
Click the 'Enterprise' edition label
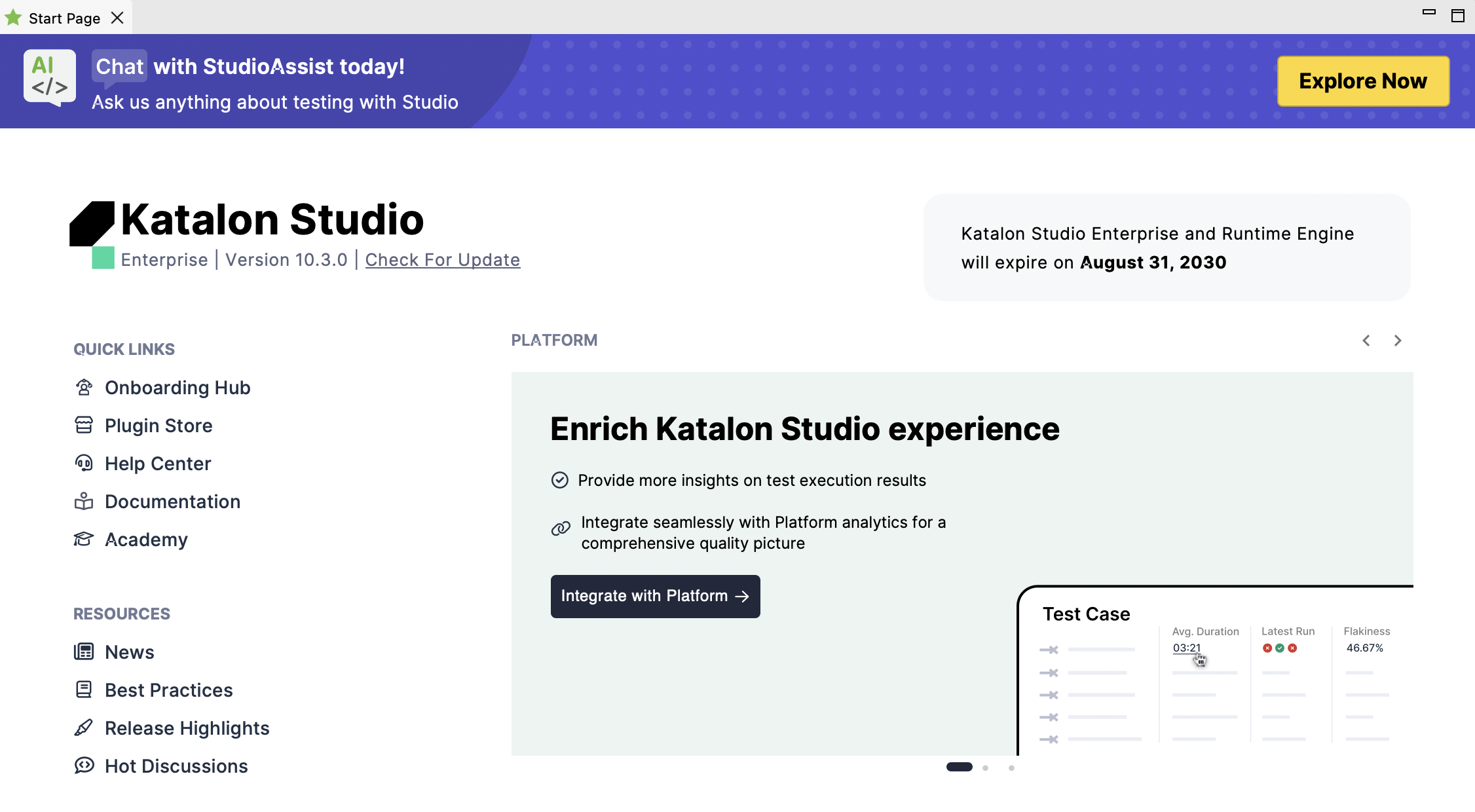click(x=164, y=260)
